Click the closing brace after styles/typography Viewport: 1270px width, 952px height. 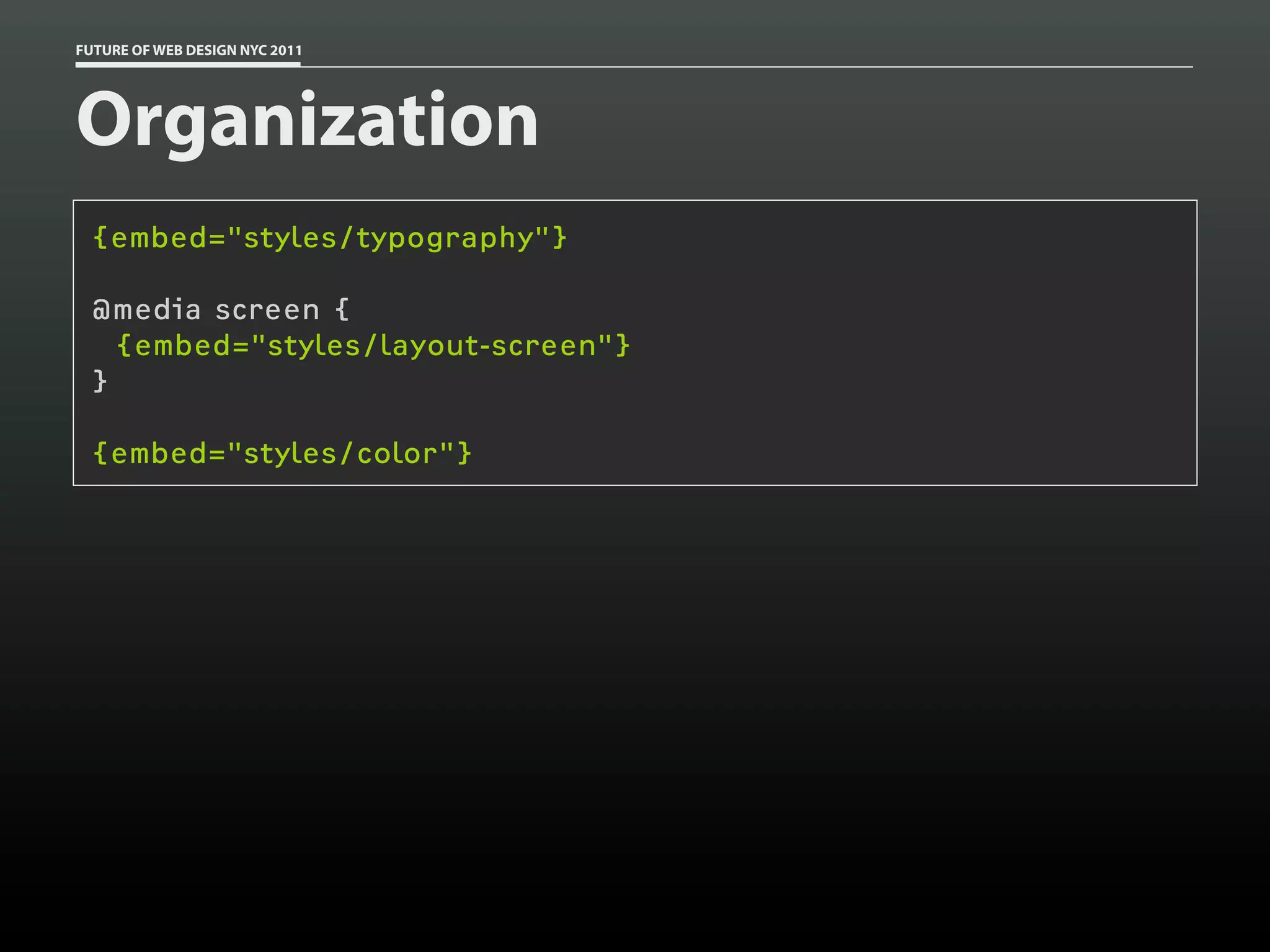point(559,237)
